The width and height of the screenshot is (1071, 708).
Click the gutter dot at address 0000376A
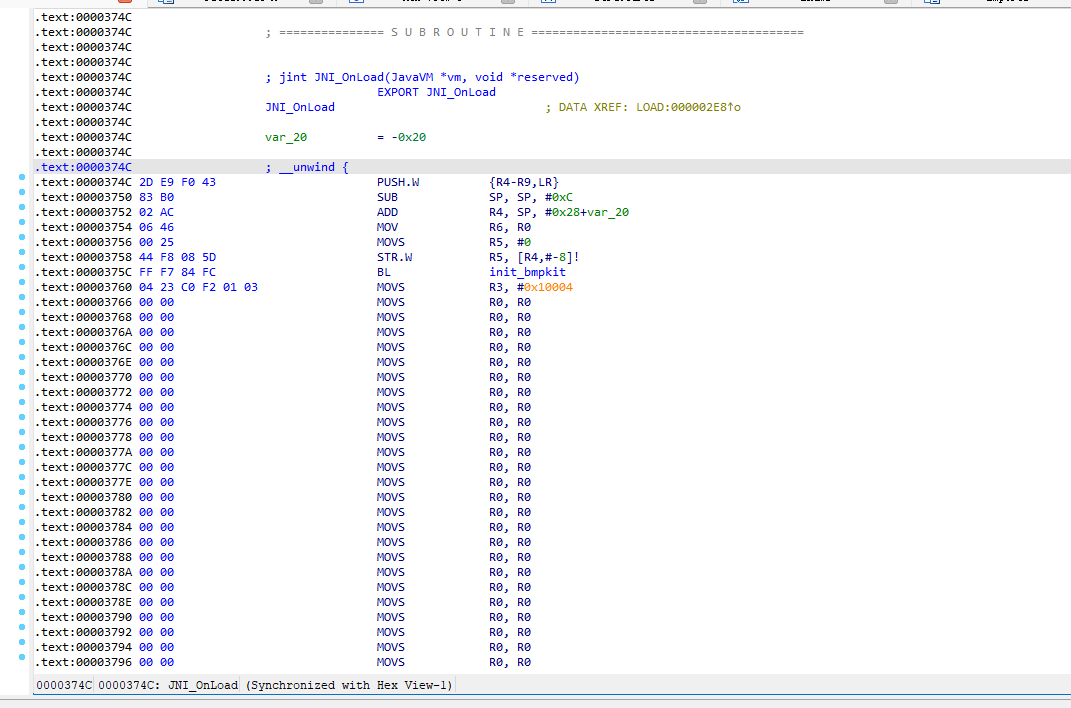click(22, 327)
